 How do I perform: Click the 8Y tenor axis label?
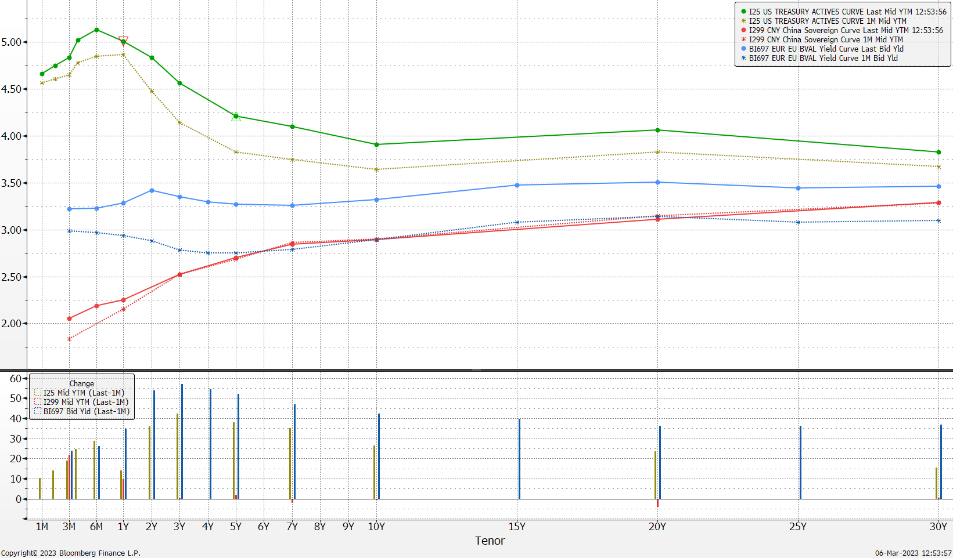click(x=320, y=526)
